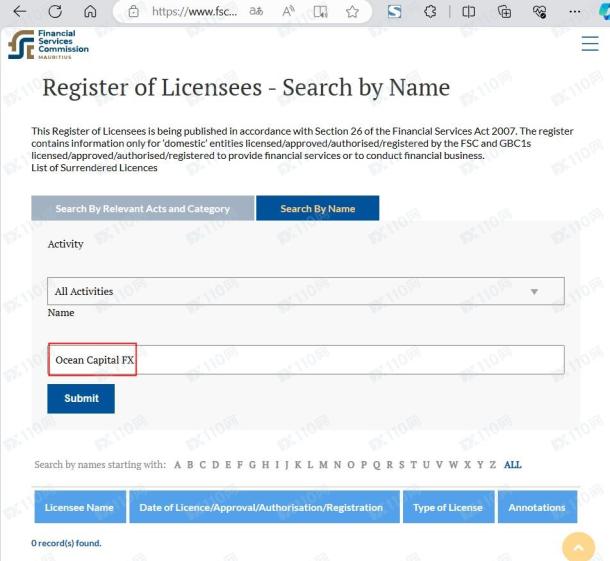
Task: Click the back-to-top arrow button
Action: click(x=578, y=548)
